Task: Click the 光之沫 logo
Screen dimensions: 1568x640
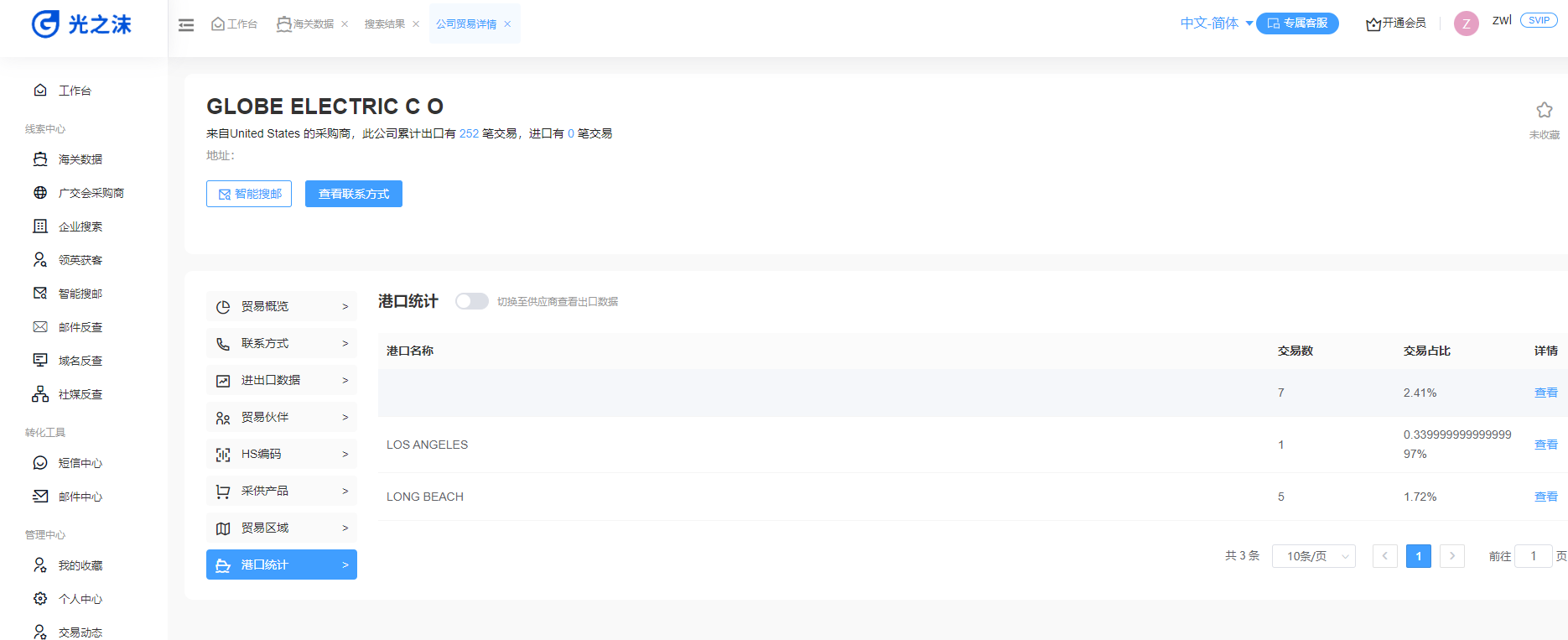Action: (81, 24)
